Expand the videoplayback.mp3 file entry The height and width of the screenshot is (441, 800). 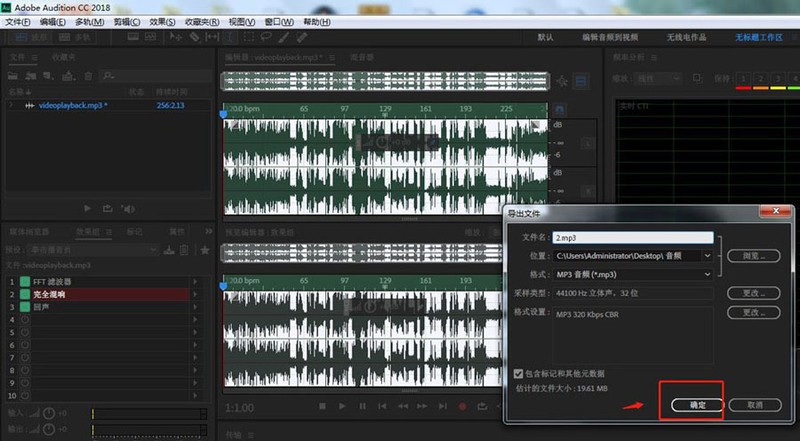(x=12, y=105)
